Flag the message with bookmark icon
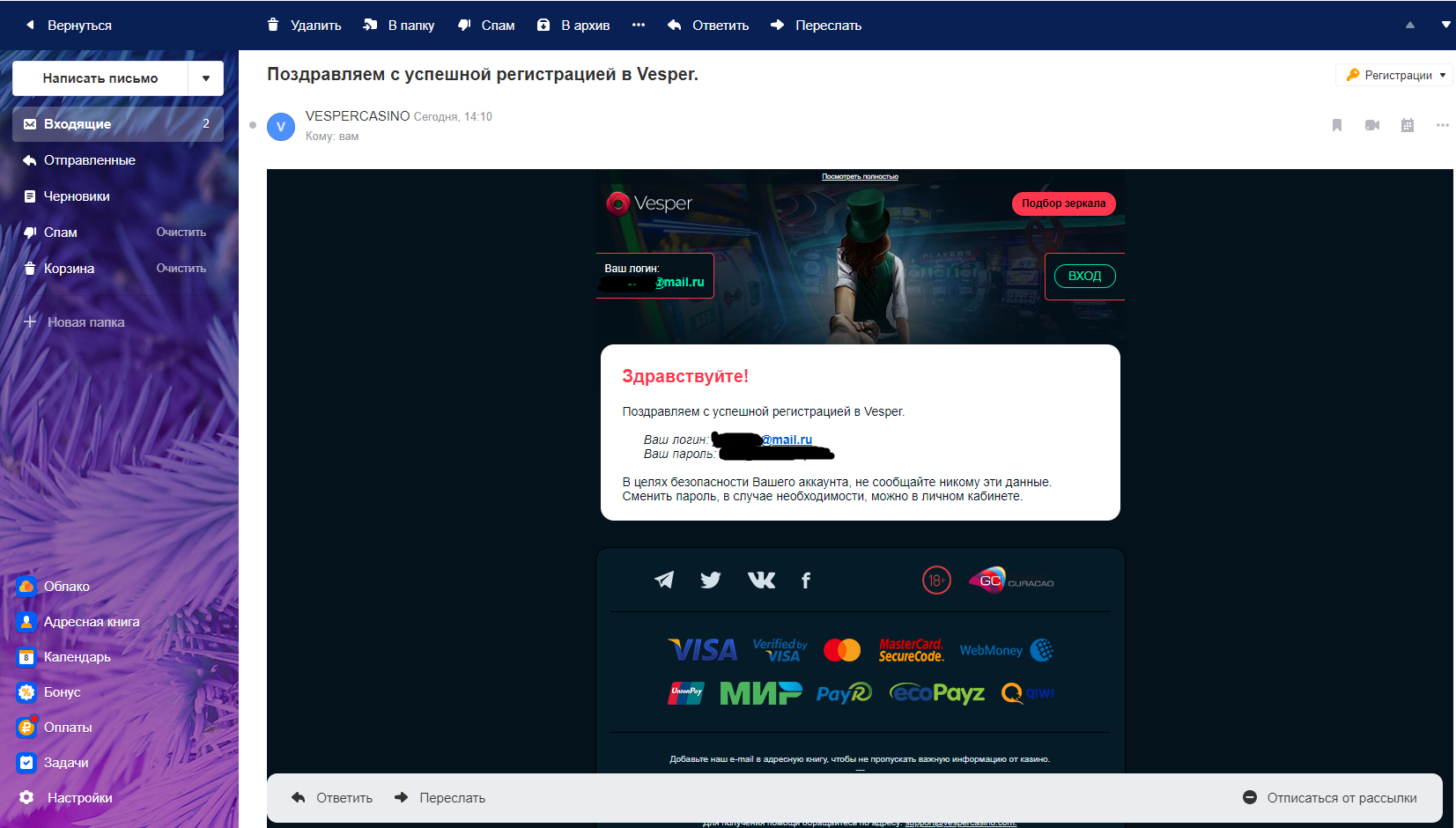Image resolution: width=1456 pixels, height=828 pixels. tap(1337, 125)
